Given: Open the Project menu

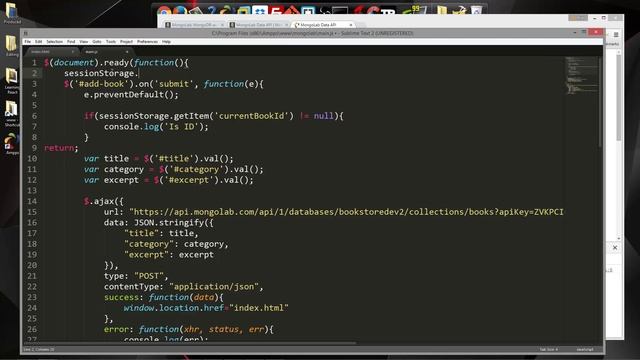Looking at the screenshot, I should [x=126, y=42].
